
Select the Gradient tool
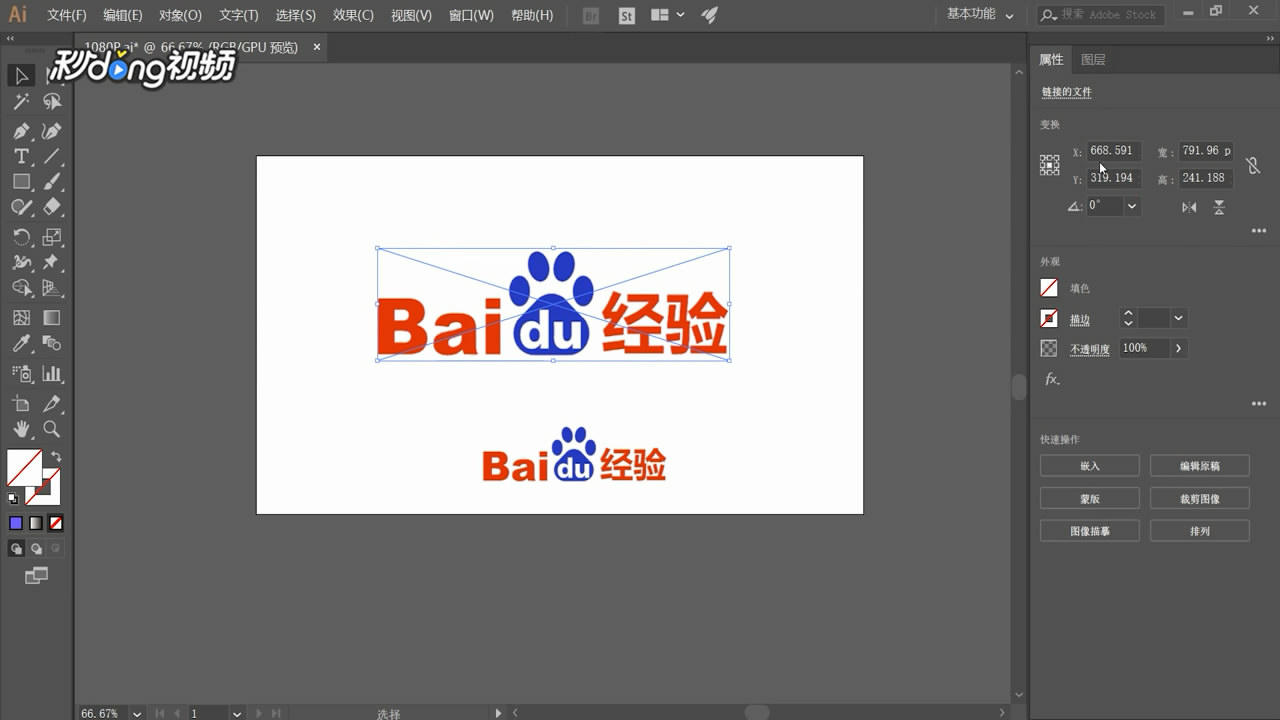[52, 318]
